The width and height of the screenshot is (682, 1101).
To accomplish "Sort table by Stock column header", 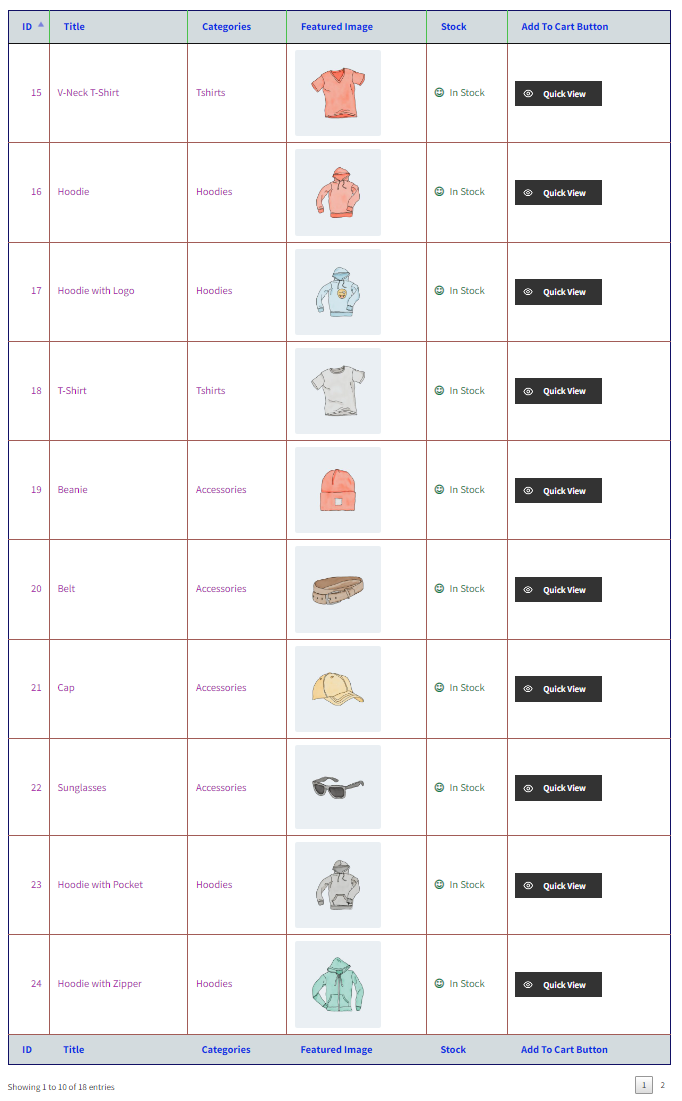I will [454, 27].
